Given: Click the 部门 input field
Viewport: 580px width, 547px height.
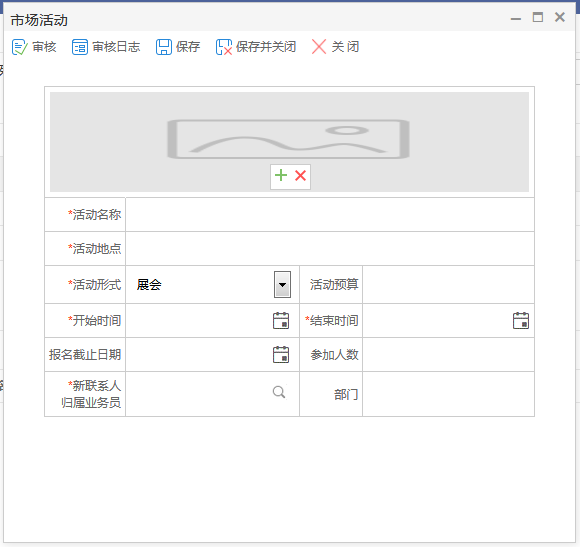Looking at the screenshot, I should (x=448, y=394).
